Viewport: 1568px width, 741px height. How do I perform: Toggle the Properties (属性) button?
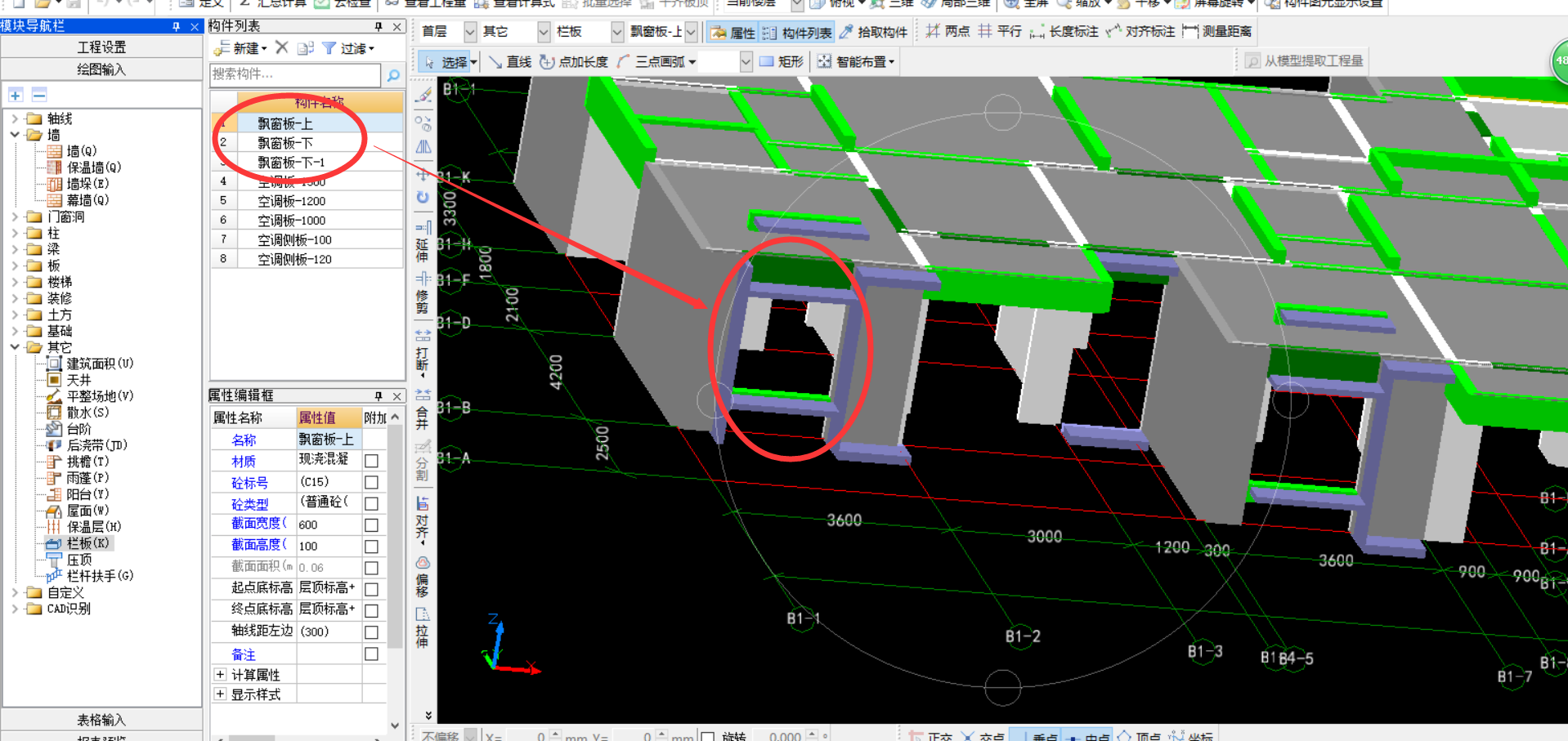732,32
